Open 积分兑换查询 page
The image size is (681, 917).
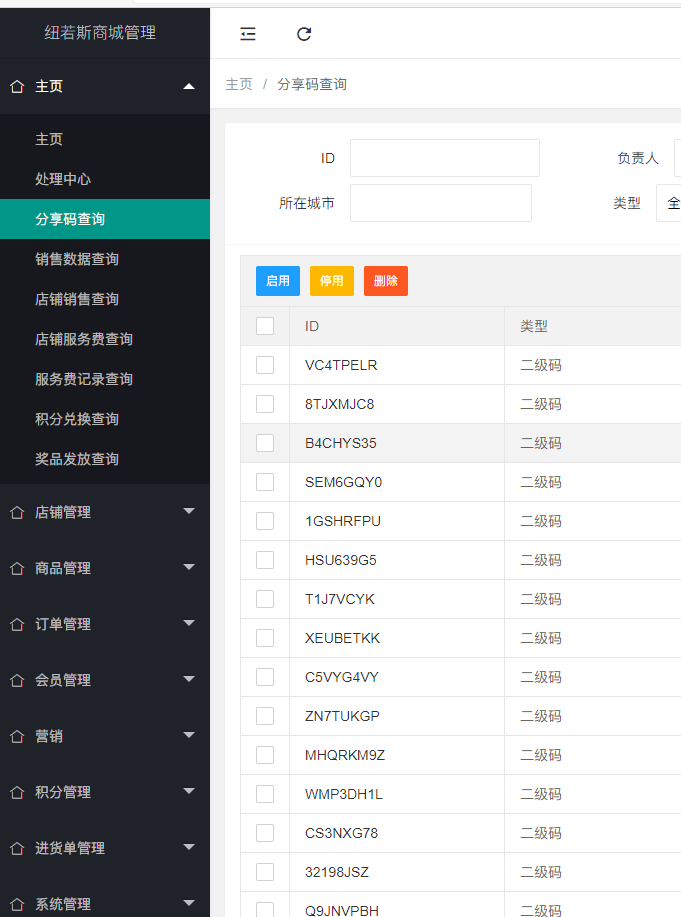(x=105, y=419)
